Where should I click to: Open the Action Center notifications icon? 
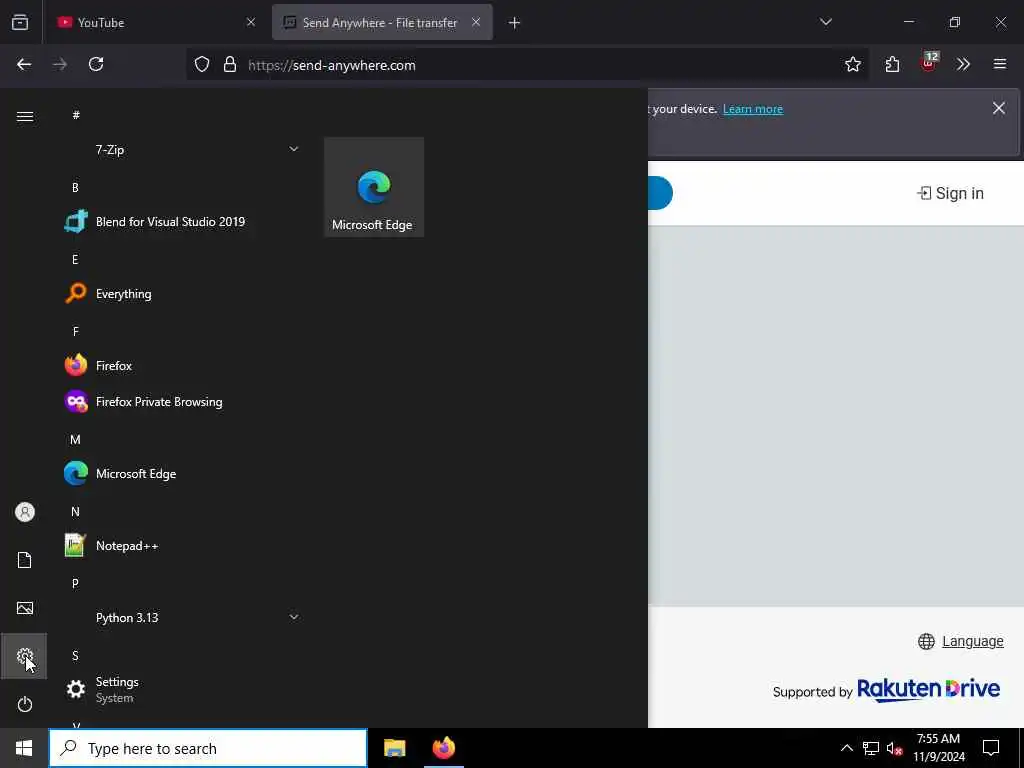991,748
